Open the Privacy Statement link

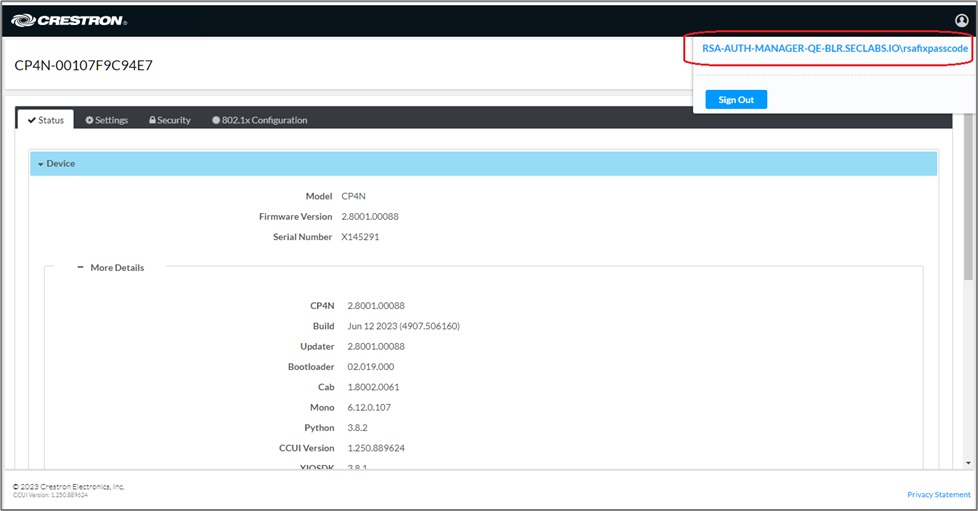938,495
